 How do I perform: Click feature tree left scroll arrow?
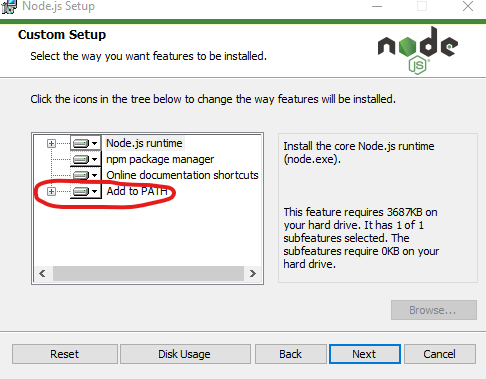click(x=42, y=274)
